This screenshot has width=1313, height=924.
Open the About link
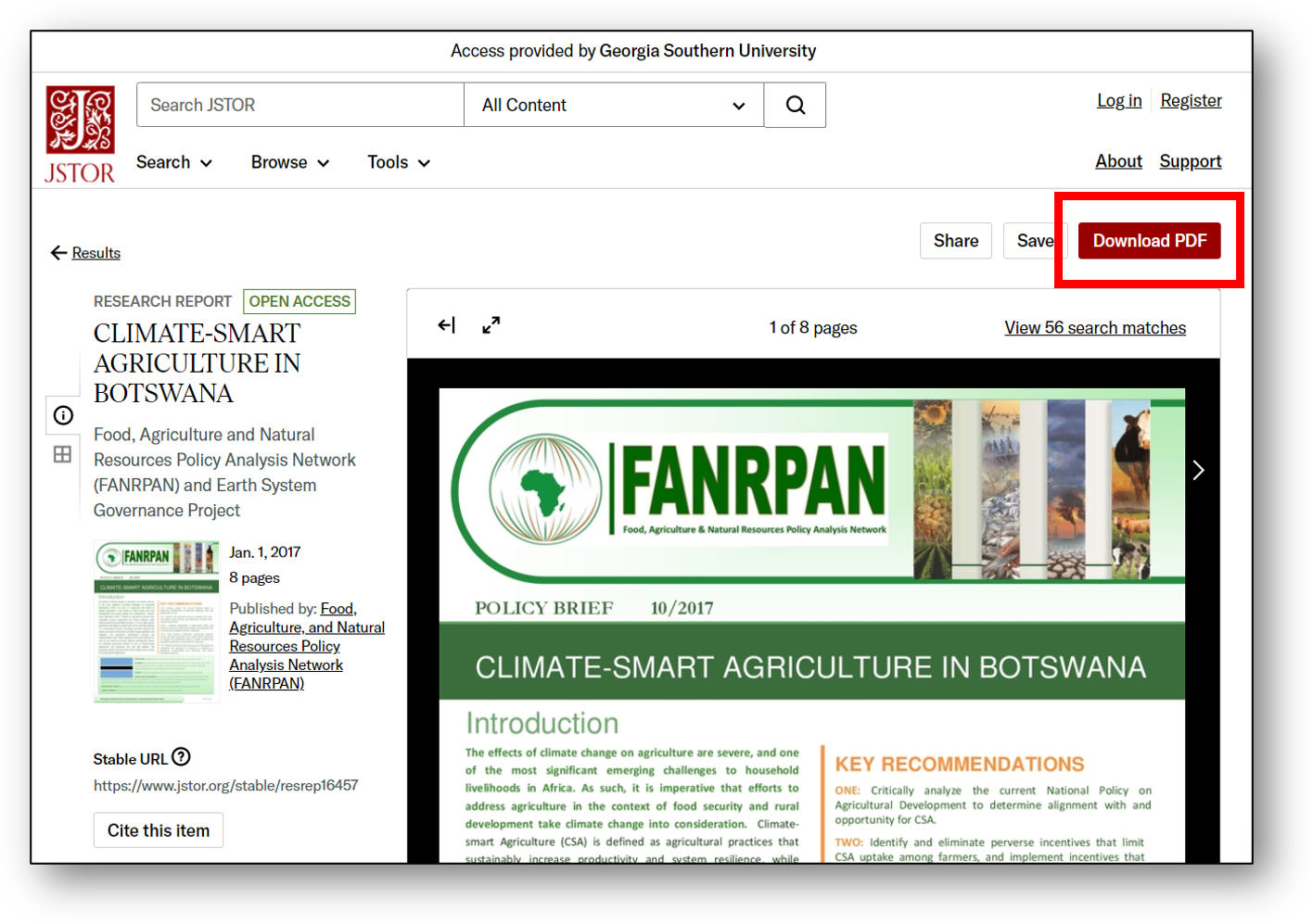coord(1118,161)
